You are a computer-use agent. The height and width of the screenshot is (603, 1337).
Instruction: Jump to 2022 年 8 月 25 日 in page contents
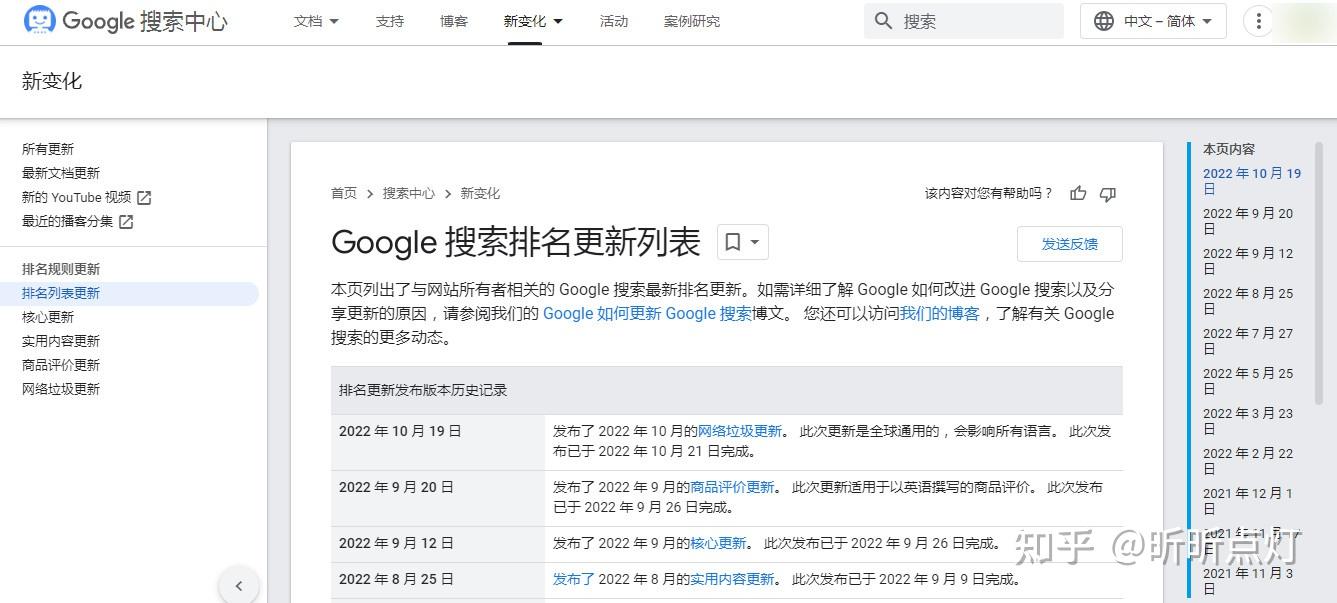pyautogui.click(x=1248, y=301)
